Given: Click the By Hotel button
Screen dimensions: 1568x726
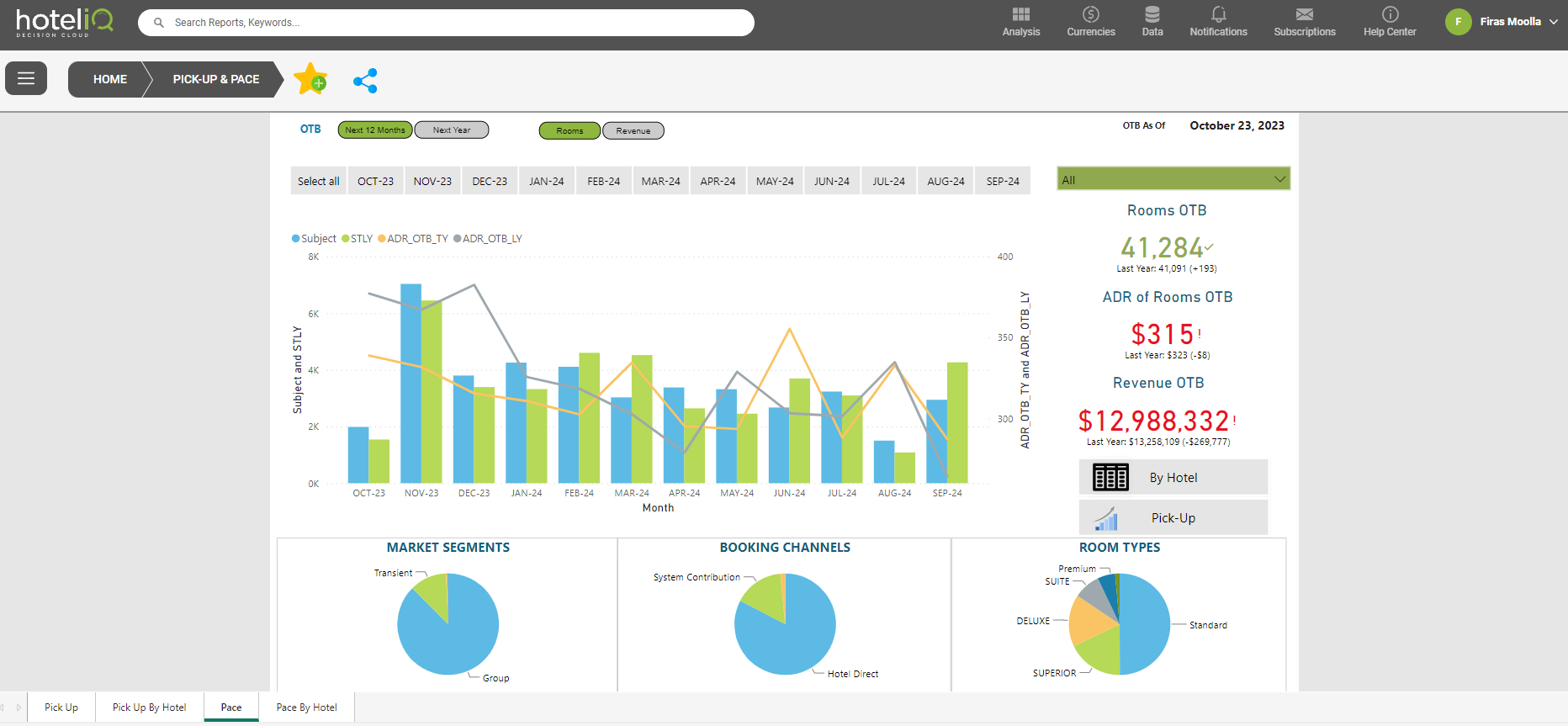Looking at the screenshot, I should 1173,478.
